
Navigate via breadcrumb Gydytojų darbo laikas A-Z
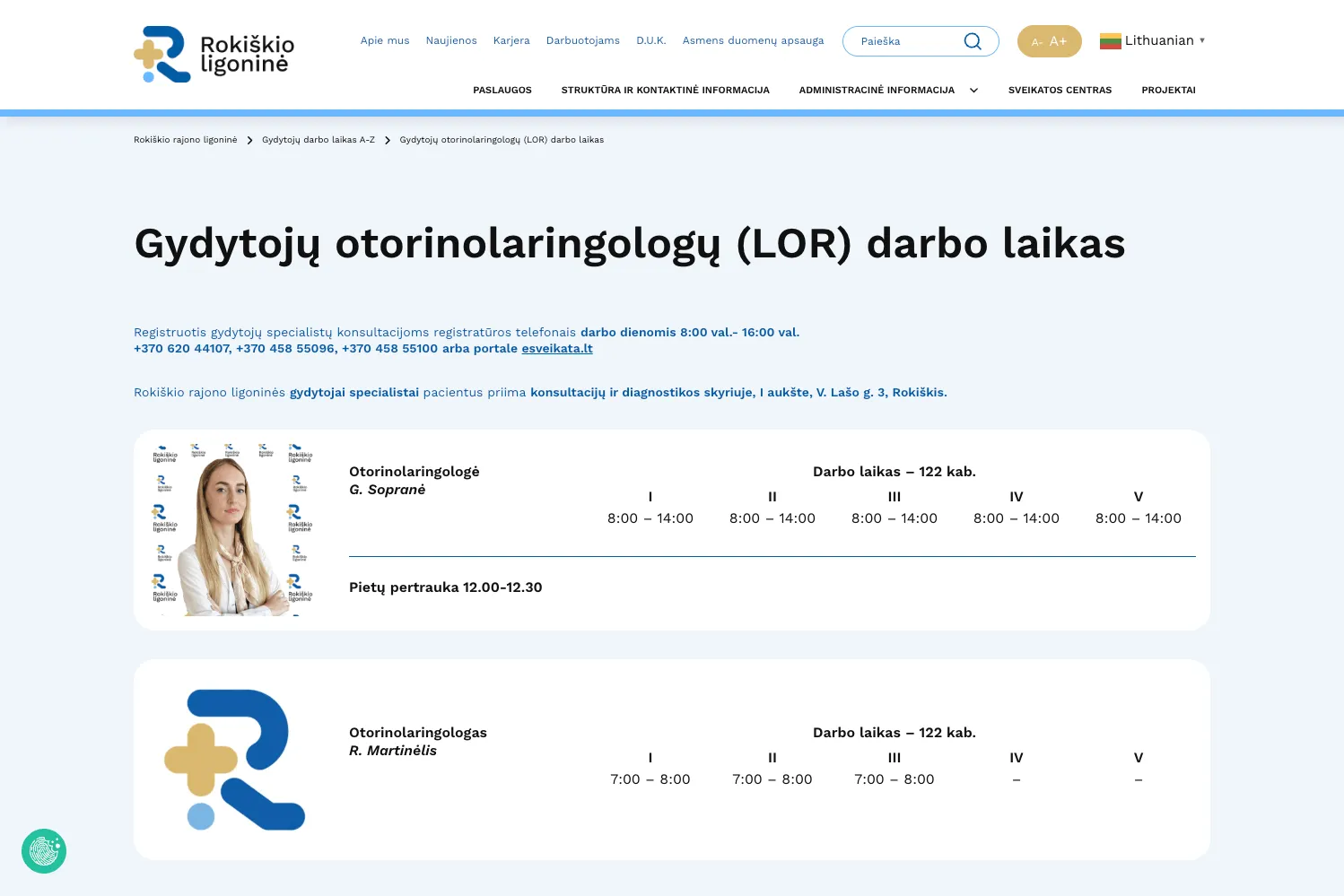(x=318, y=140)
